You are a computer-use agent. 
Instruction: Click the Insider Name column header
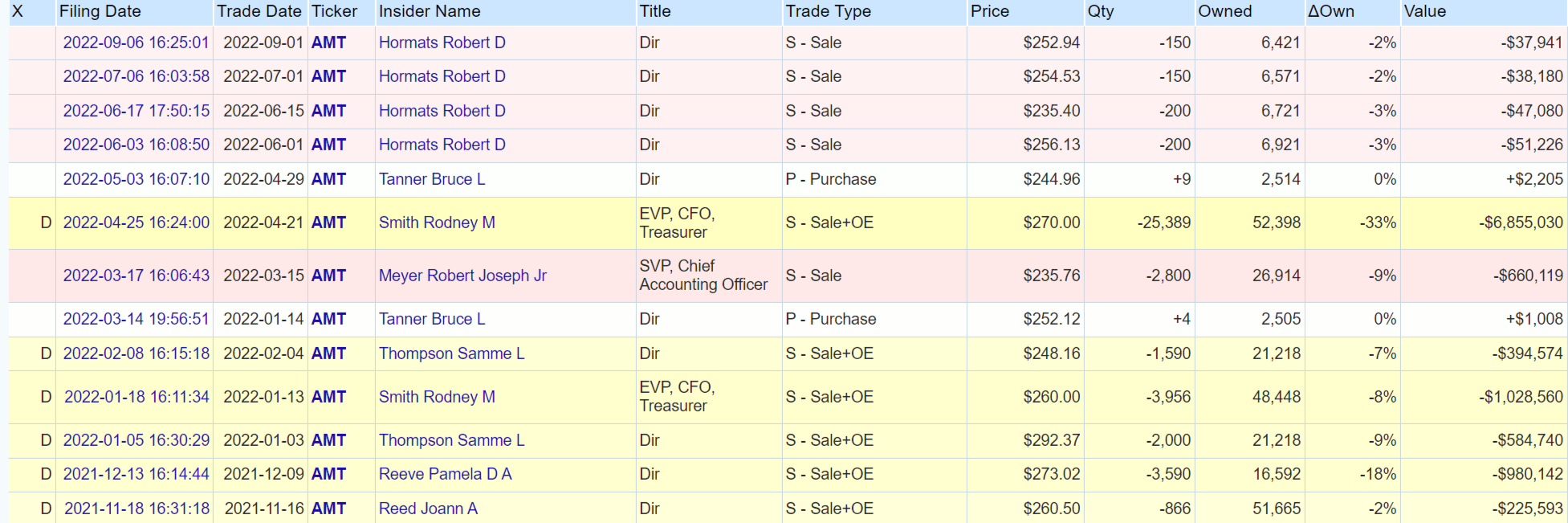[x=430, y=11]
